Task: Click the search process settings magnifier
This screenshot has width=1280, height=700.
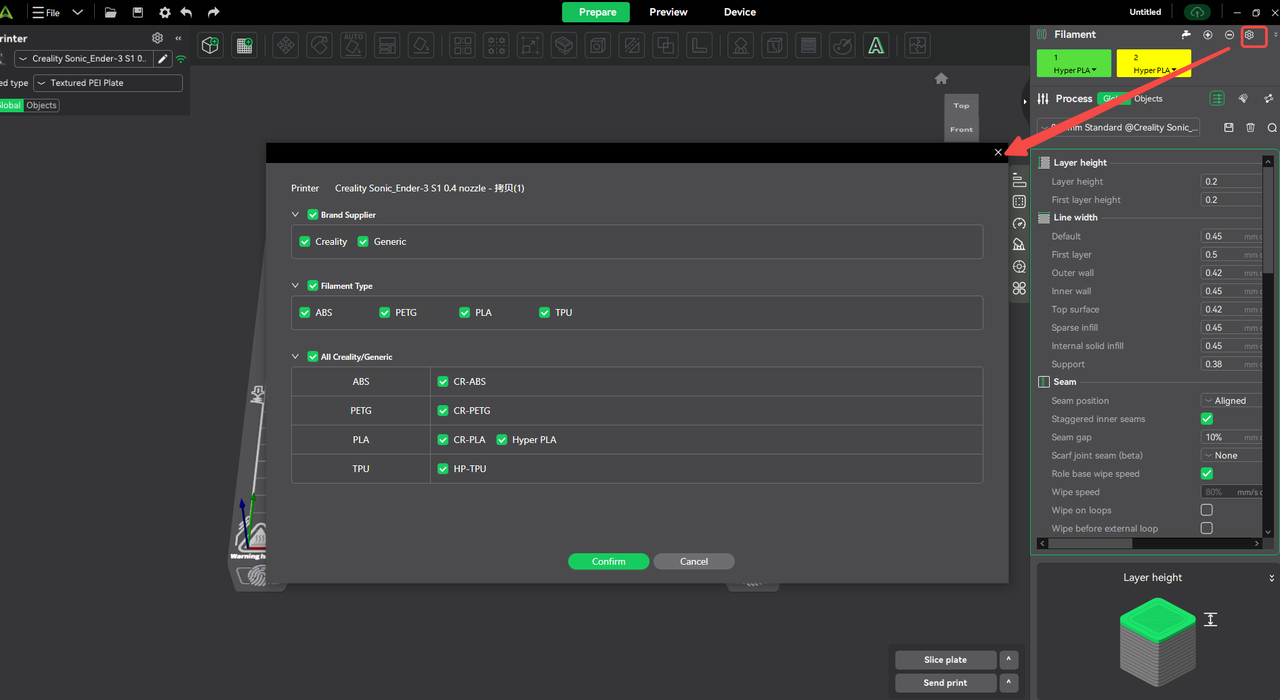Action: click(x=1272, y=128)
